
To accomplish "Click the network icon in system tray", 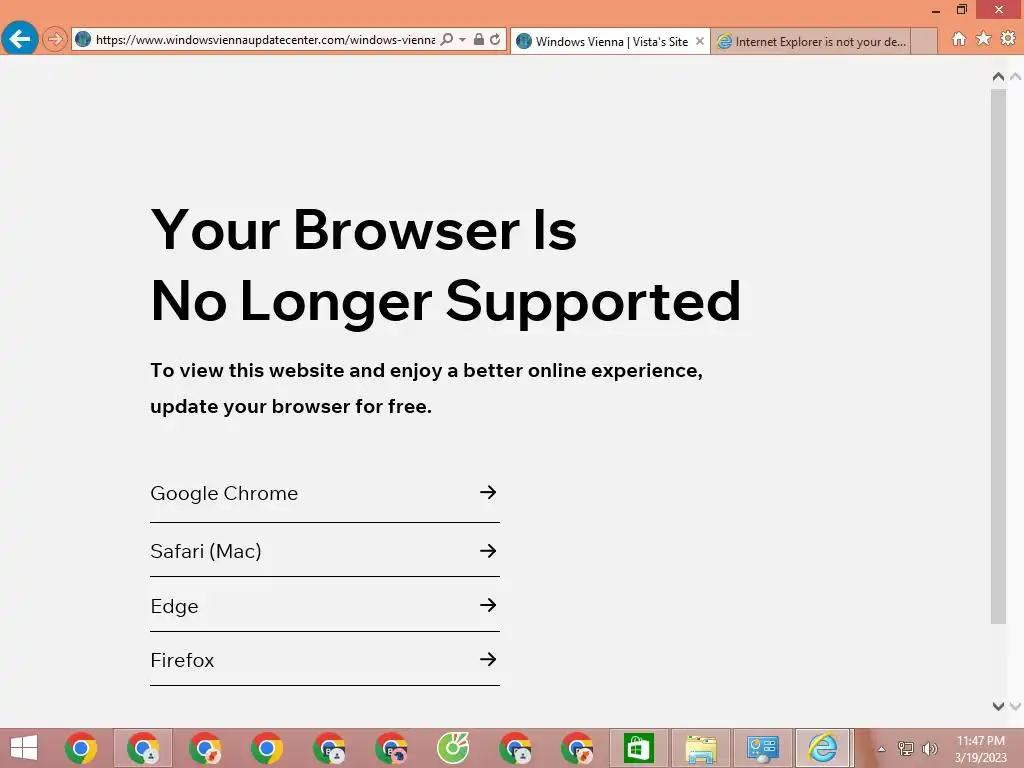I will 906,749.
